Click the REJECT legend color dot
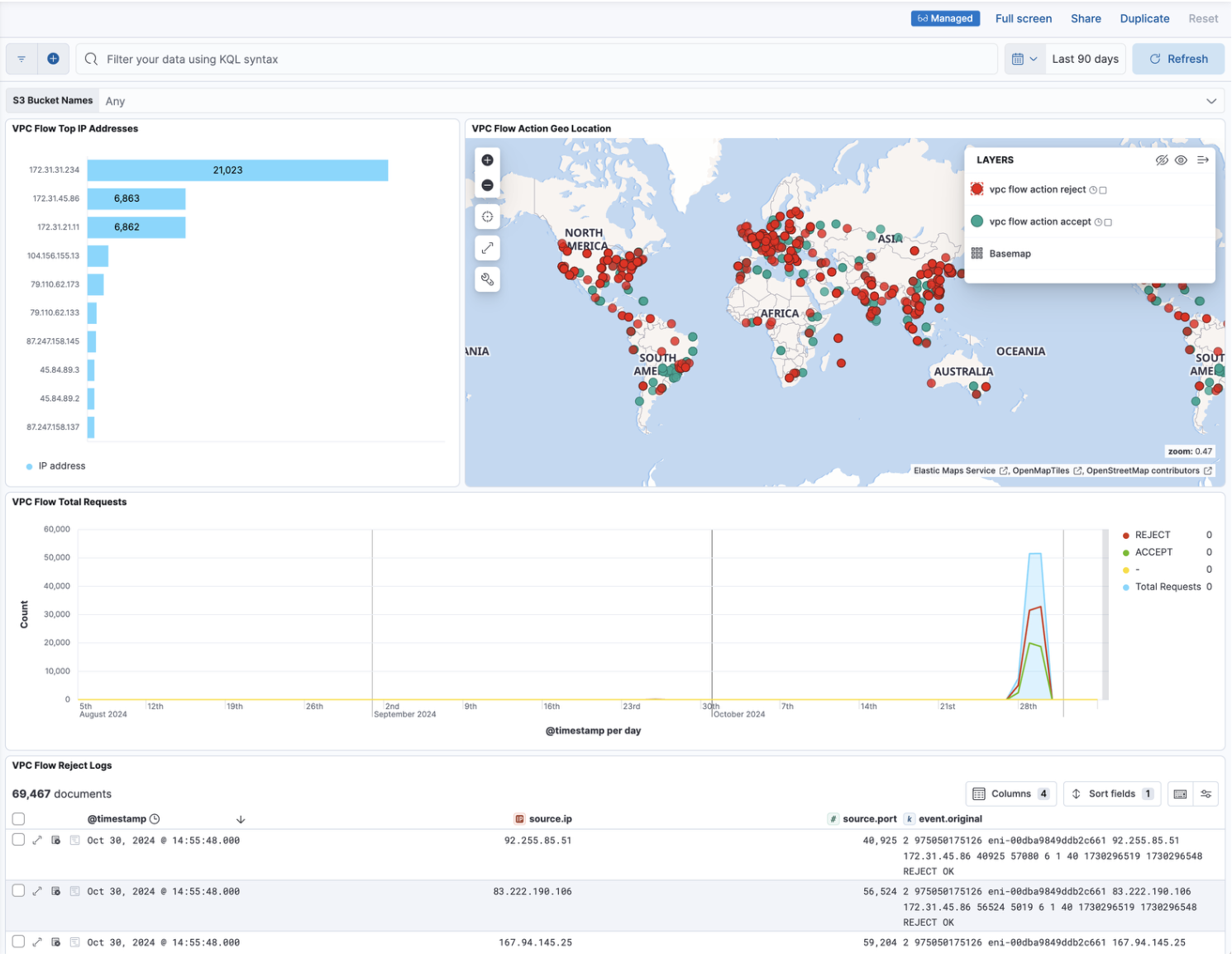1232x958 pixels. pyautogui.click(x=1125, y=536)
